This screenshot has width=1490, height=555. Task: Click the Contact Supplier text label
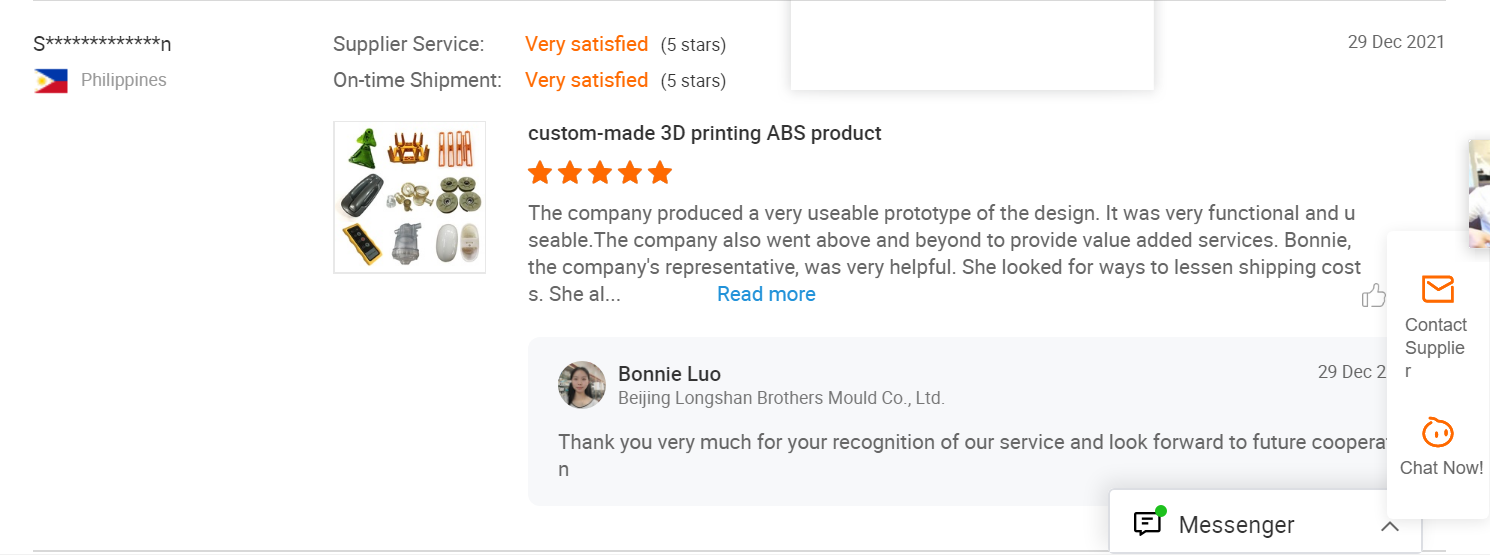1435,348
